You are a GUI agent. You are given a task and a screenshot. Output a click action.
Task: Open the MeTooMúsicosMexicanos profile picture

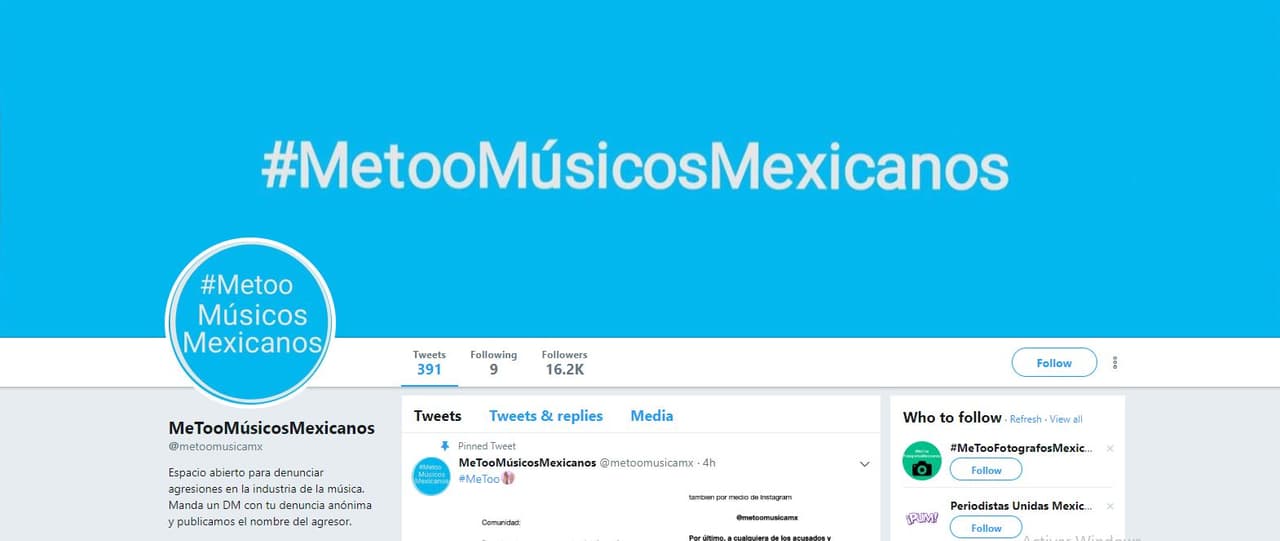tap(250, 323)
